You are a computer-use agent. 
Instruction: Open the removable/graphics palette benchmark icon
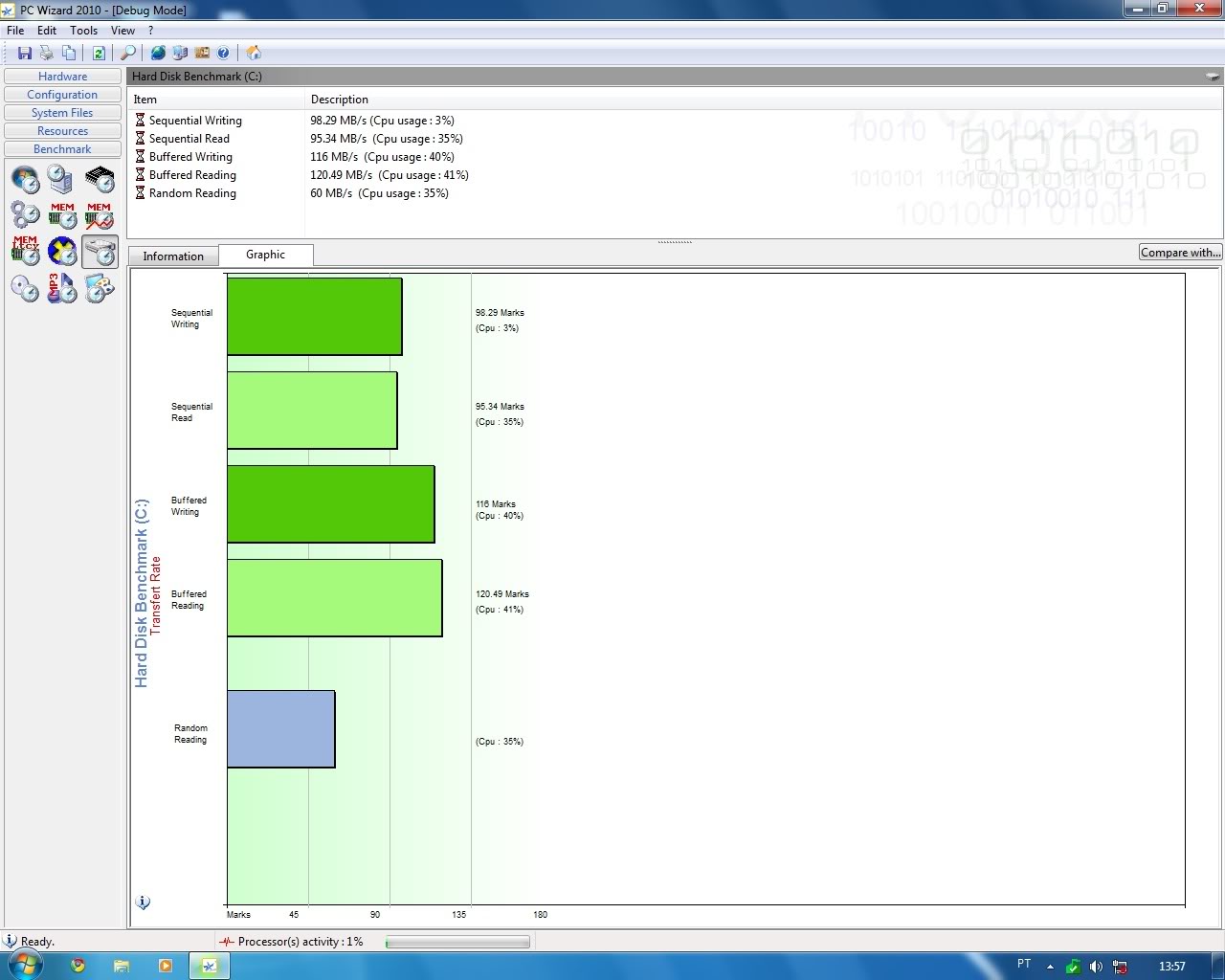point(100,288)
